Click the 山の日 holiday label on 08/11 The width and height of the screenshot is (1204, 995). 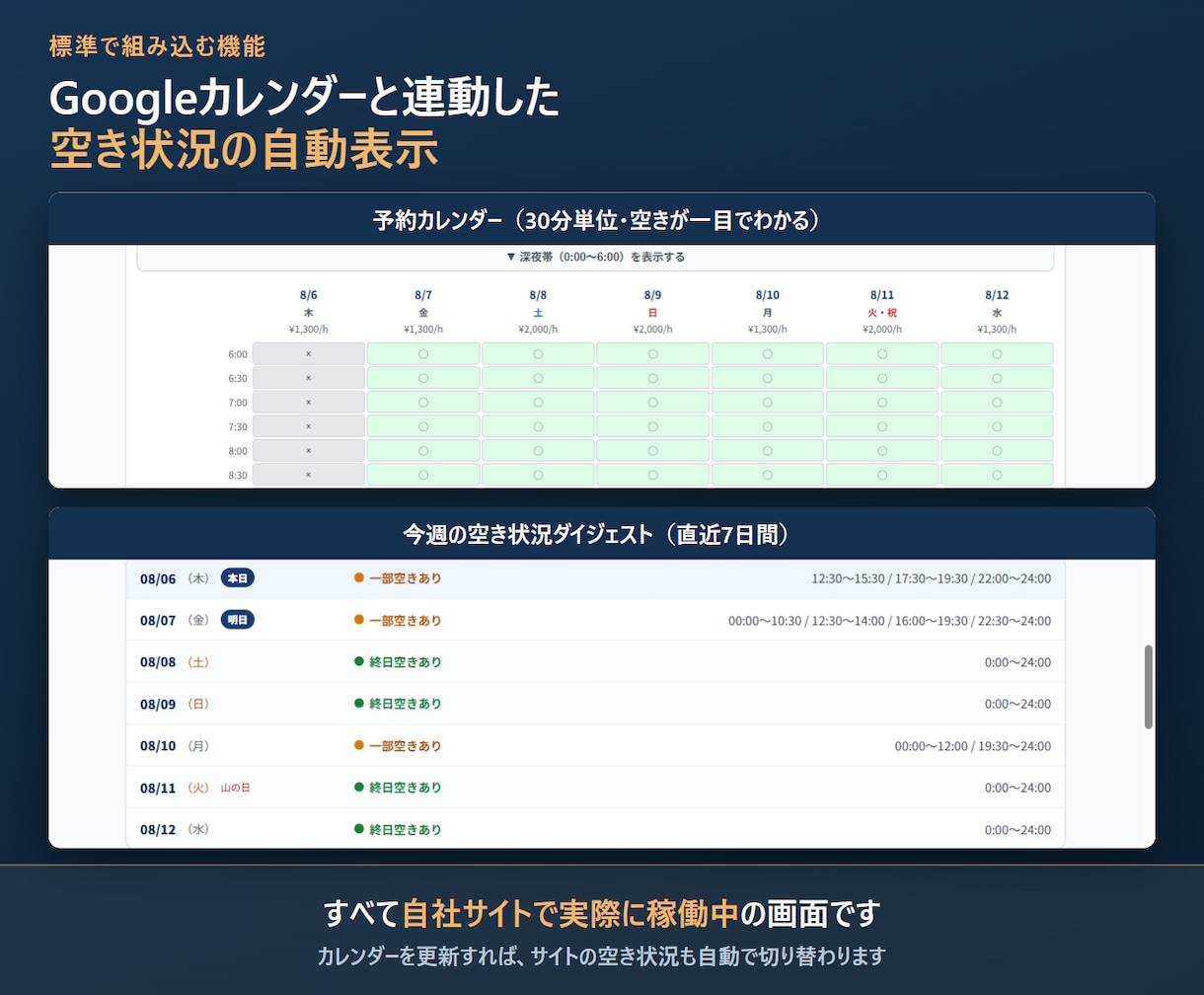pos(235,788)
